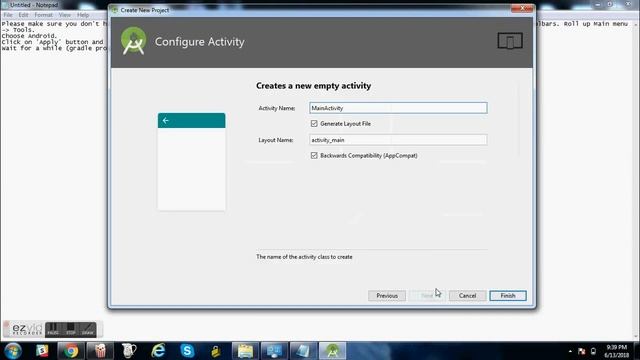
Task: Click back arrow in activity preview
Action: pyautogui.click(x=165, y=120)
